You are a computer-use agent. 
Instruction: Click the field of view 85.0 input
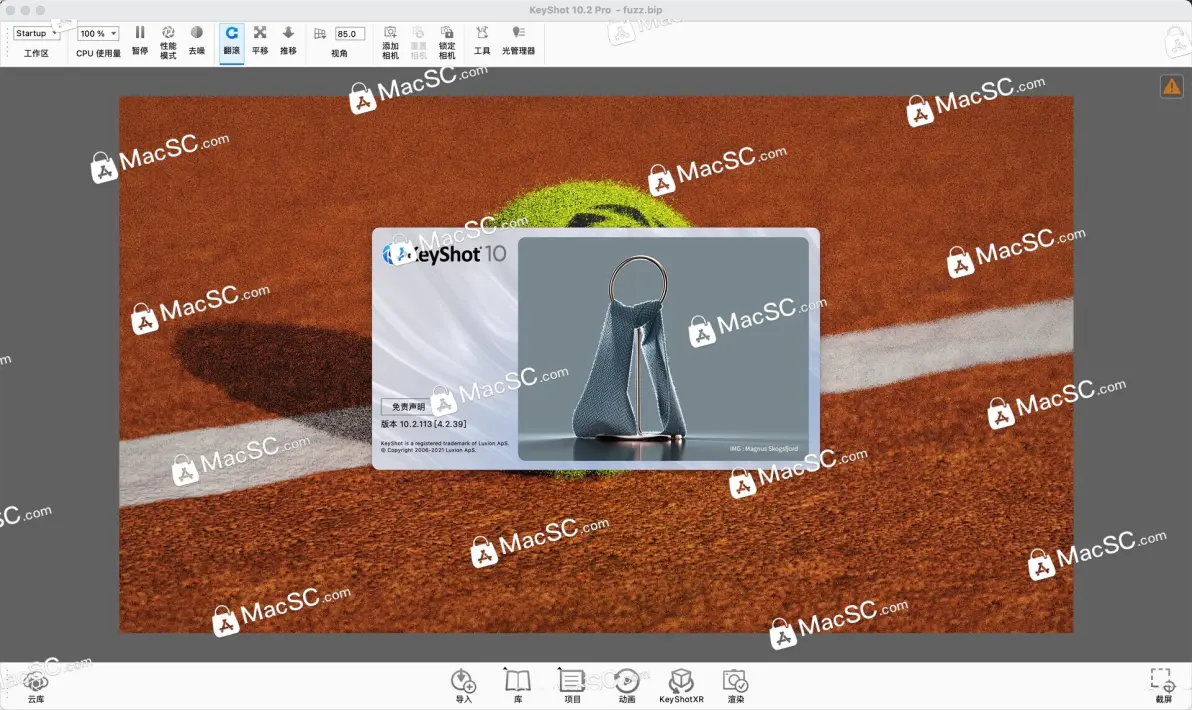[x=350, y=33]
